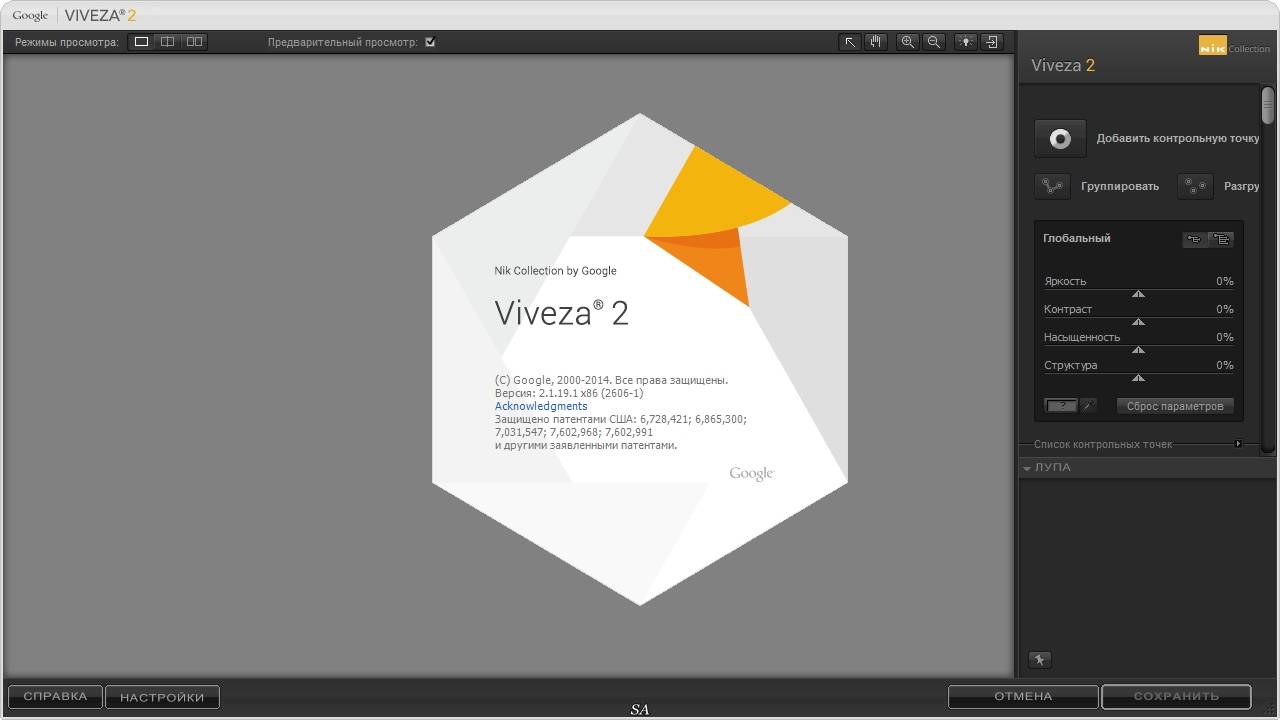Click Nik Collection by Google text
Screen dimensions: 1280x720
pyautogui.click(x=555, y=271)
